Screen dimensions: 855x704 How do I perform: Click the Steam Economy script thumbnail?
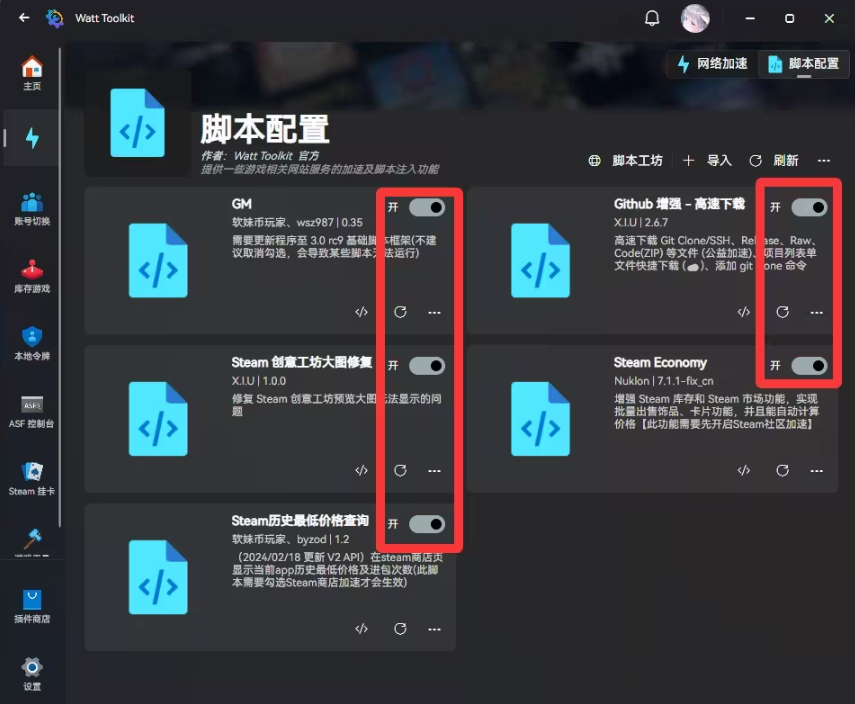pyautogui.click(x=540, y=419)
